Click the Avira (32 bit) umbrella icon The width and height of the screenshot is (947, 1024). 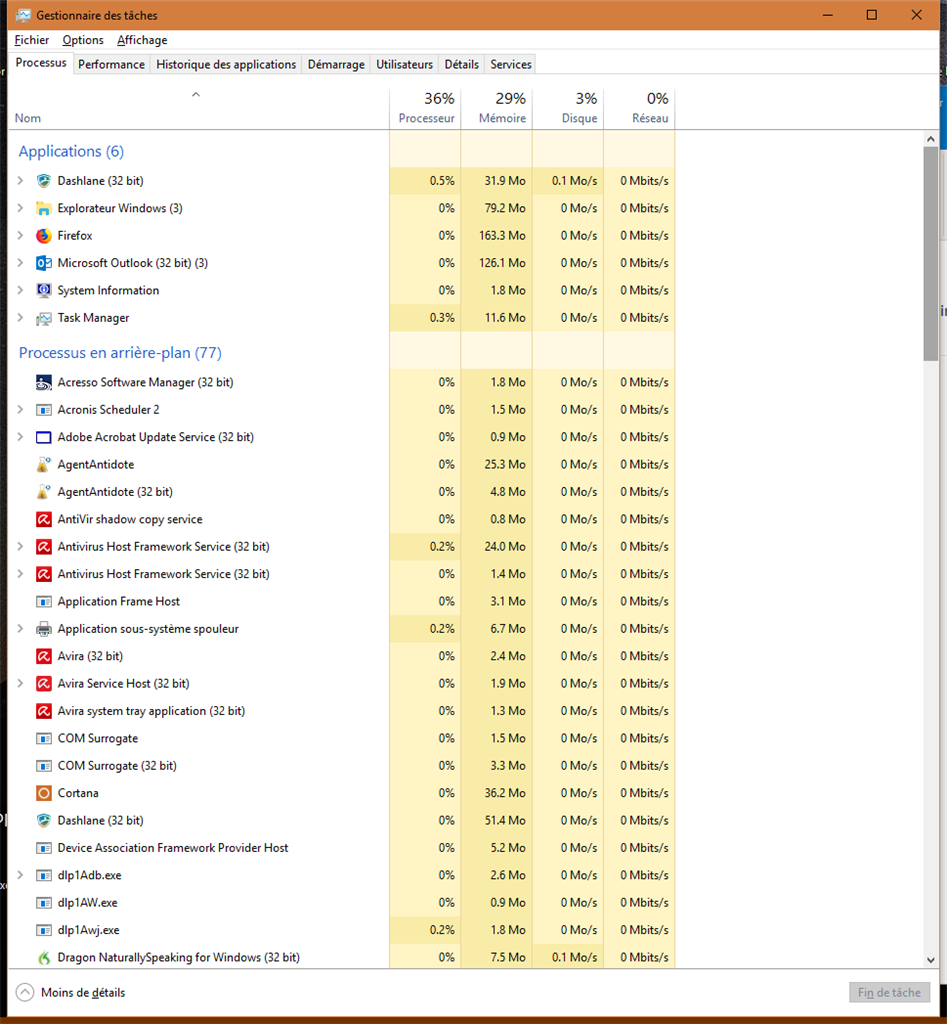[44, 656]
